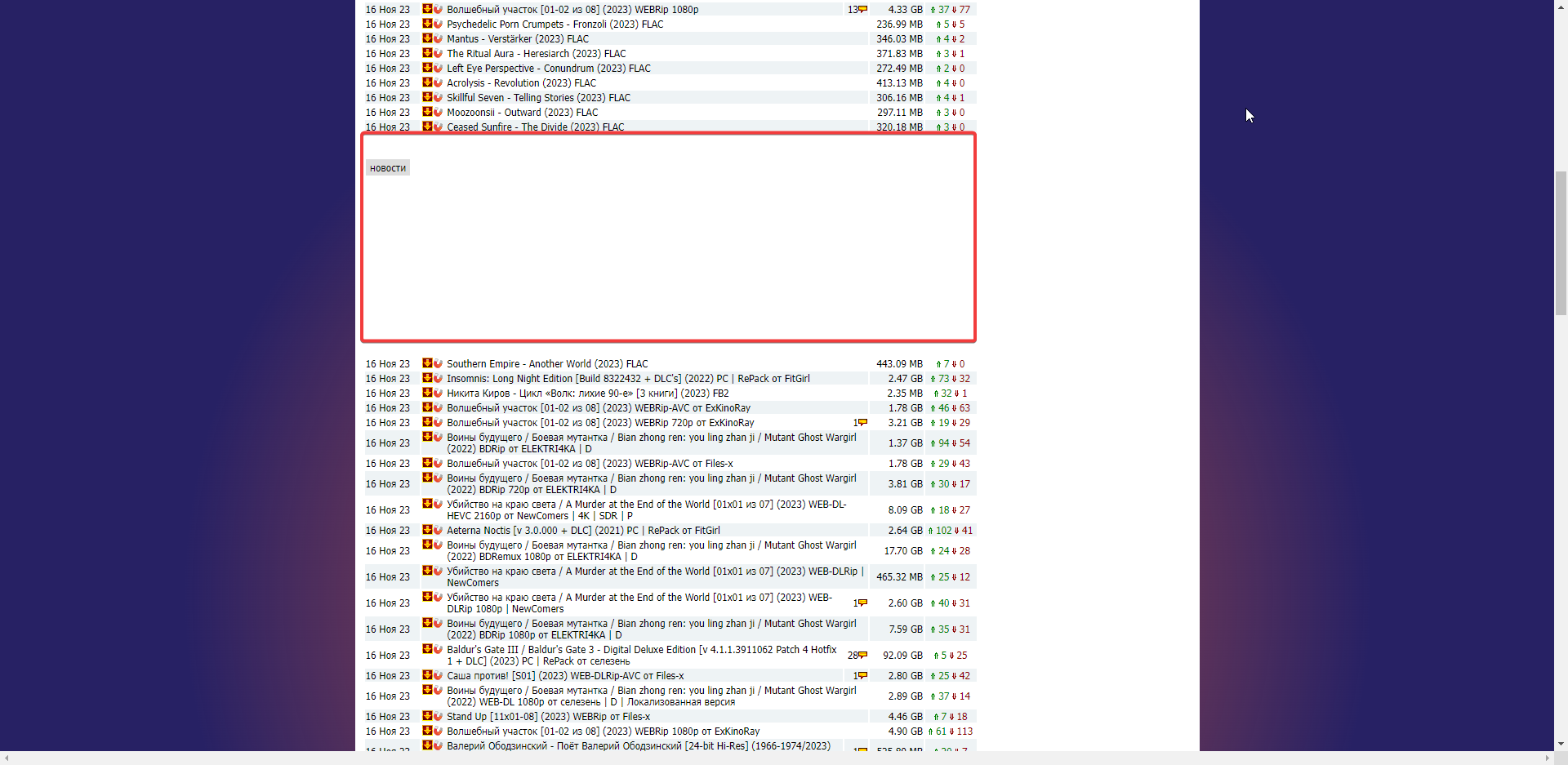Open the новости tab
Screen dimensions: 1568x765
[x=387, y=168]
